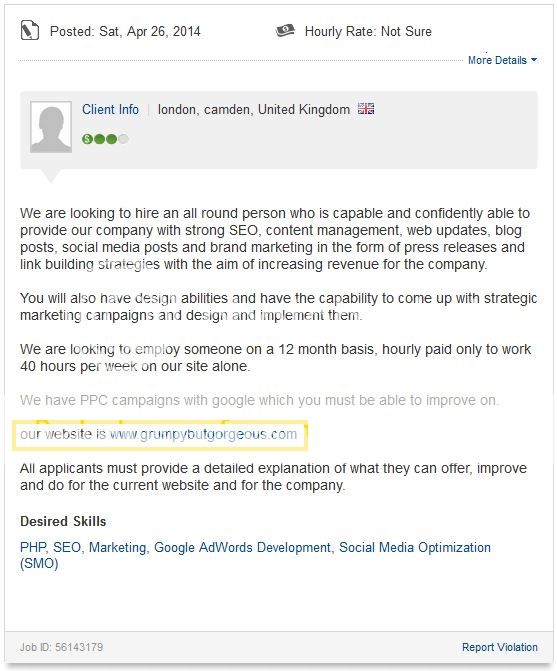The image size is (557, 671).
Task: Click the cash money icon beside Hourly Rate
Action: pyautogui.click(x=285, y=30)
